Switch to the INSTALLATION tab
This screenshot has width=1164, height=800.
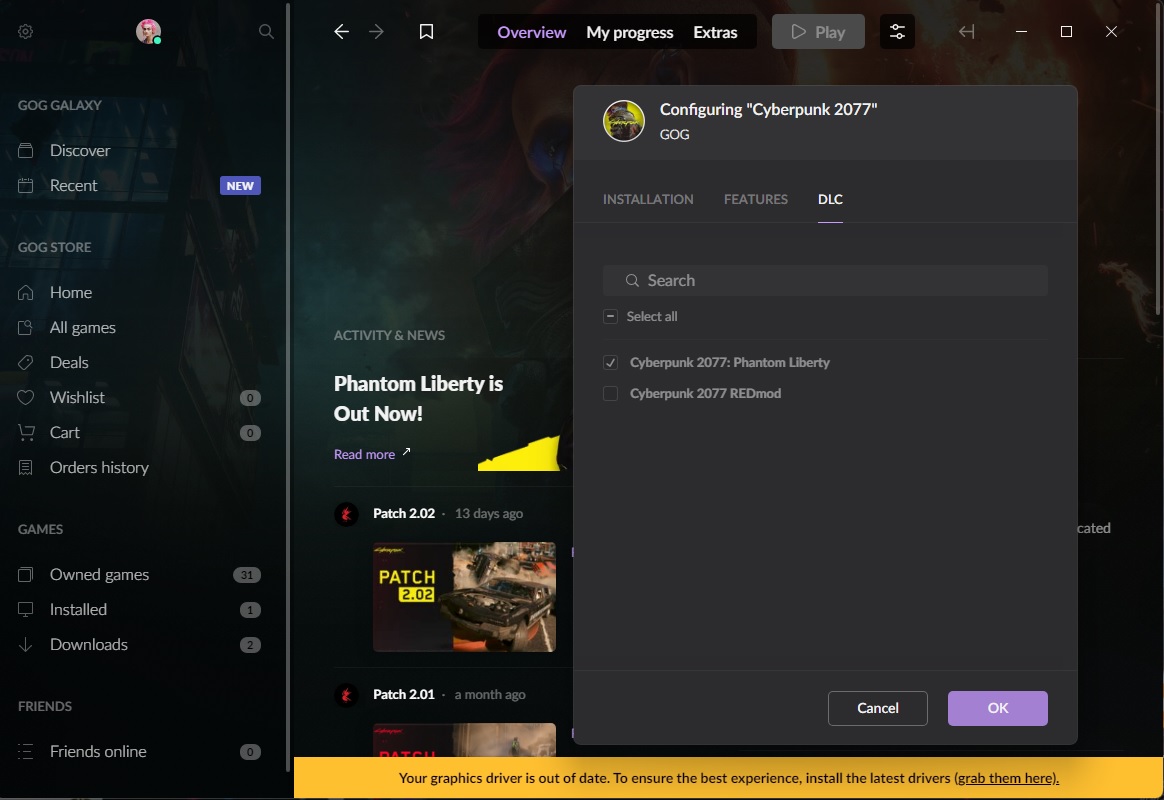tap(648, 199)
